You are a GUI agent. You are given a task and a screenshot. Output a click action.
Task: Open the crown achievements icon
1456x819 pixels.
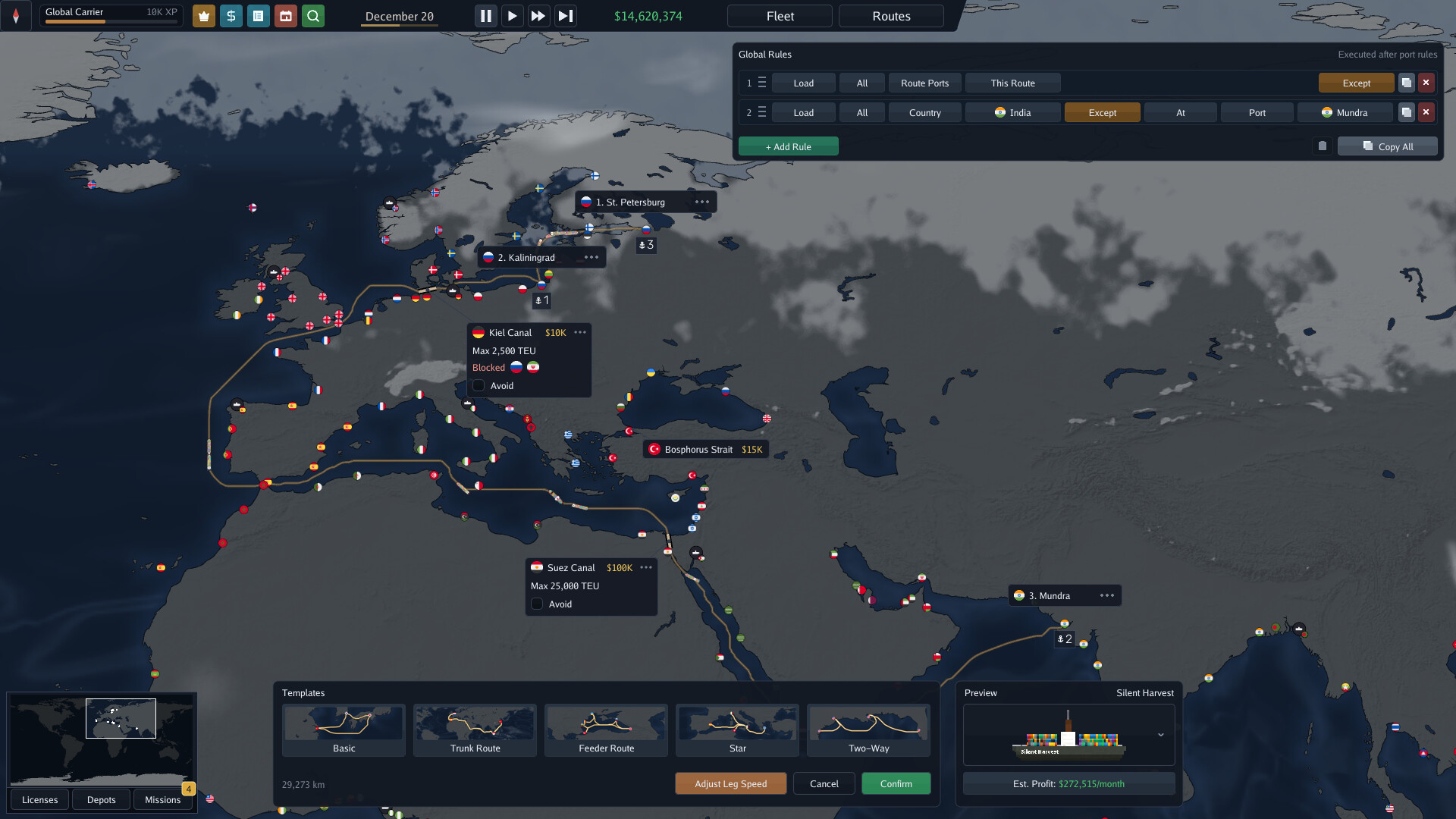coord(203,16)
